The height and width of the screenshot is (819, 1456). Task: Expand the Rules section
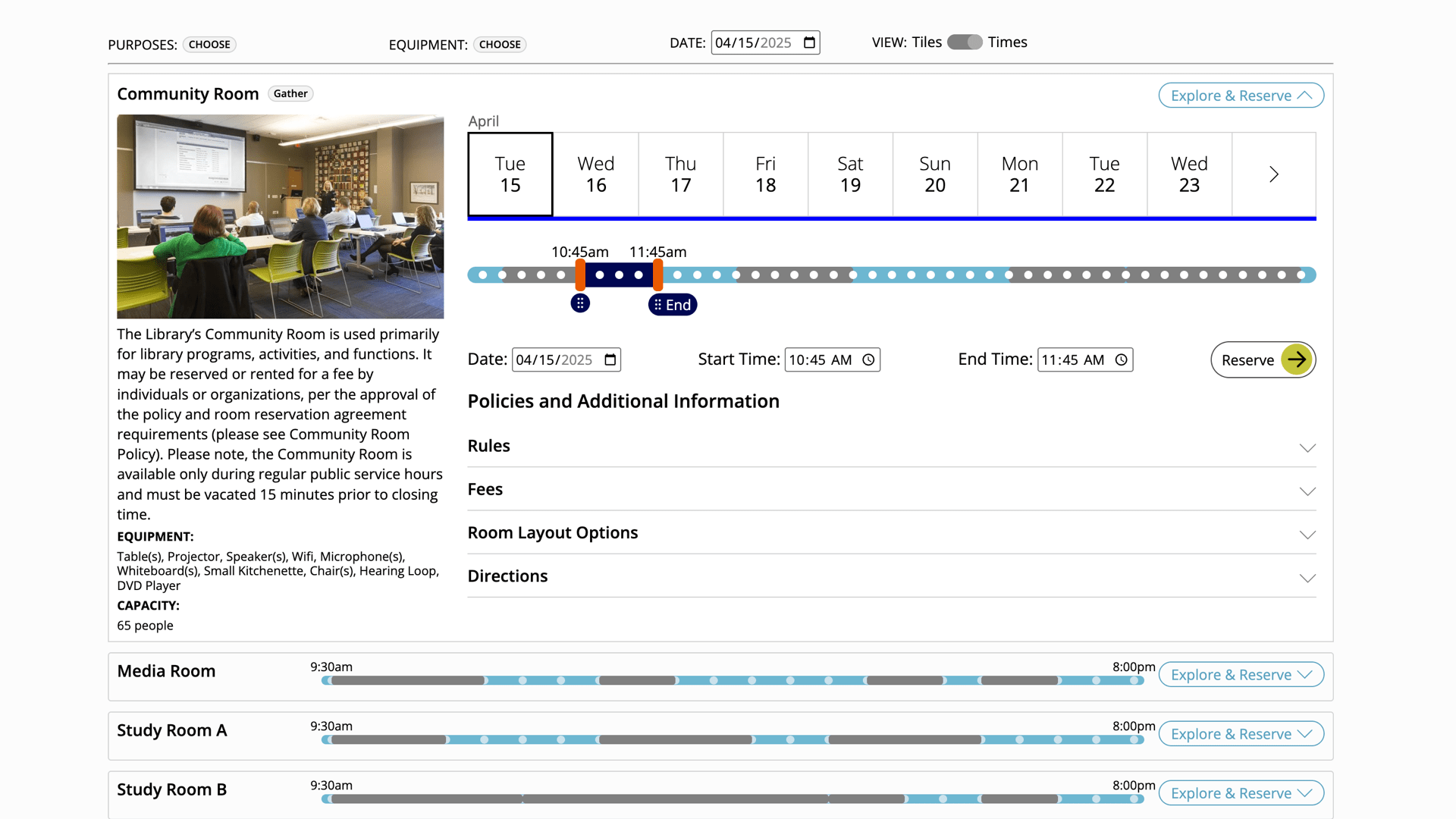pyautogui.click(x=891, y=446)
